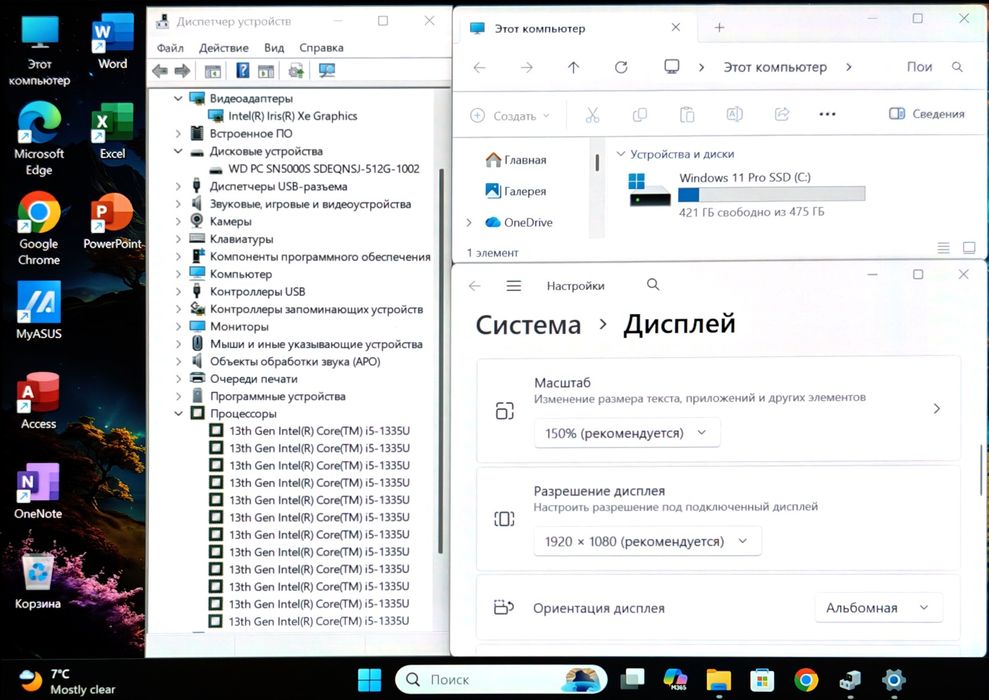Open Google Chrome desktop icon
Screen dimensions: 989x700
pyautogui.click(x=39, y=229)
